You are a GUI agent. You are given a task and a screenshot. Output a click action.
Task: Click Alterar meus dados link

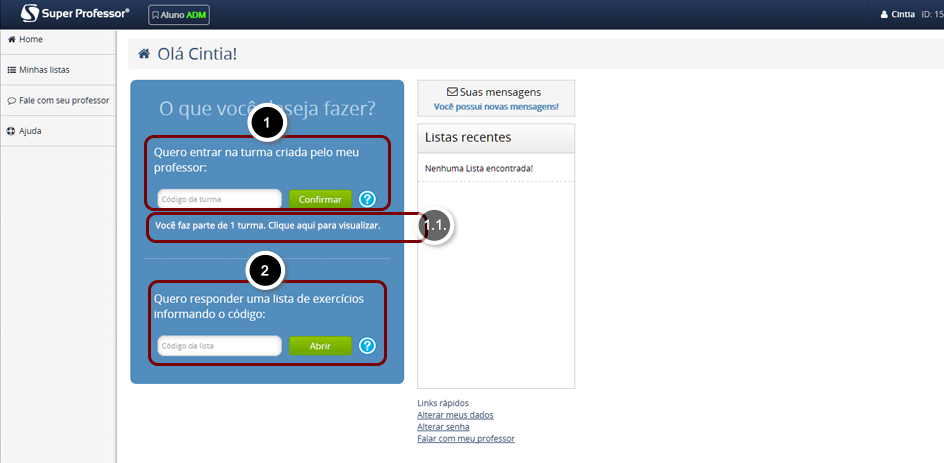coord(455,415)
